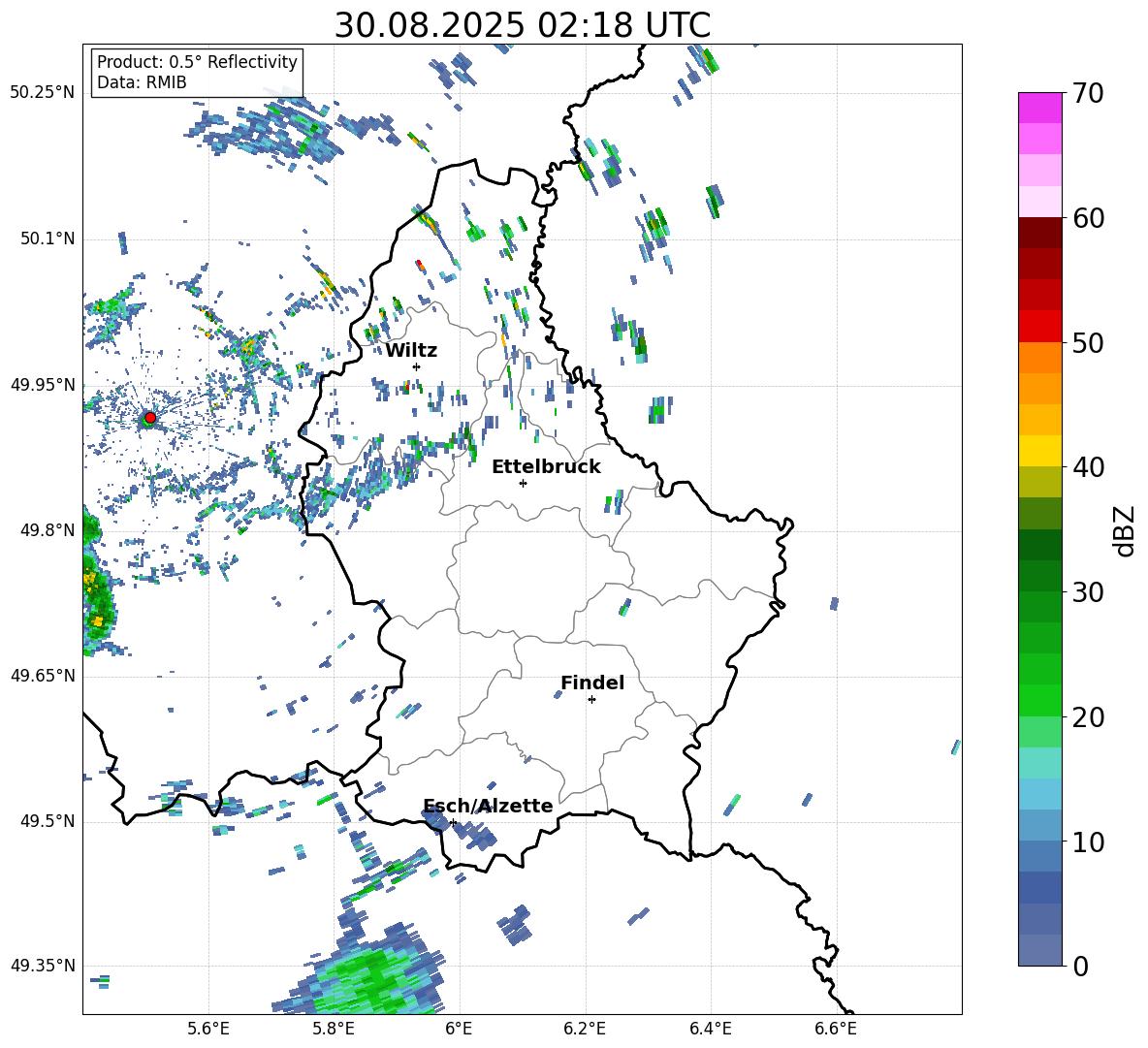Click the Data: RMIB text
Screen dimensions: 1148x1048
point(142,82)
